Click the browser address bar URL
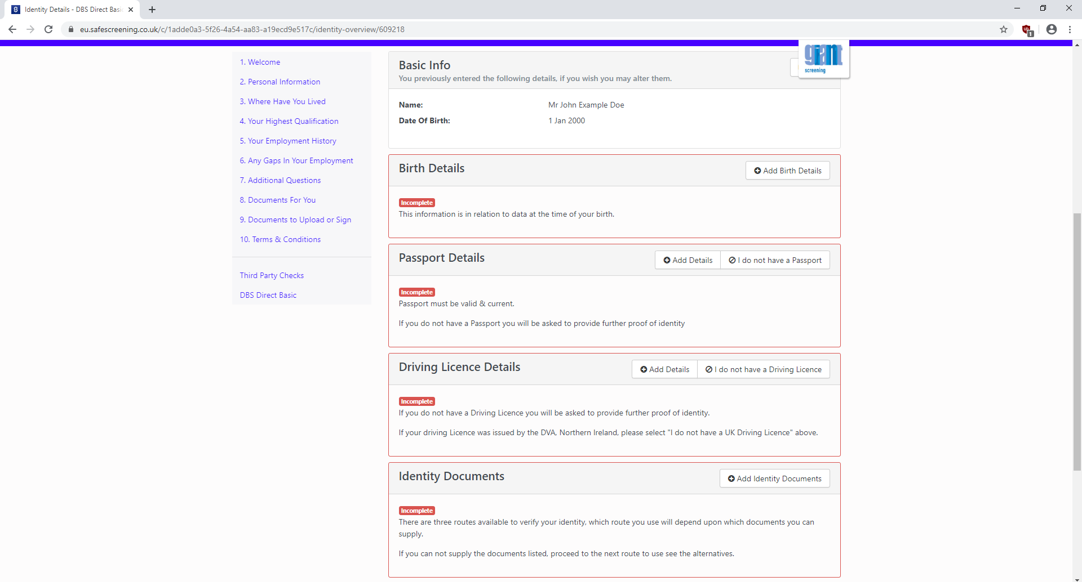 (242, 30)
